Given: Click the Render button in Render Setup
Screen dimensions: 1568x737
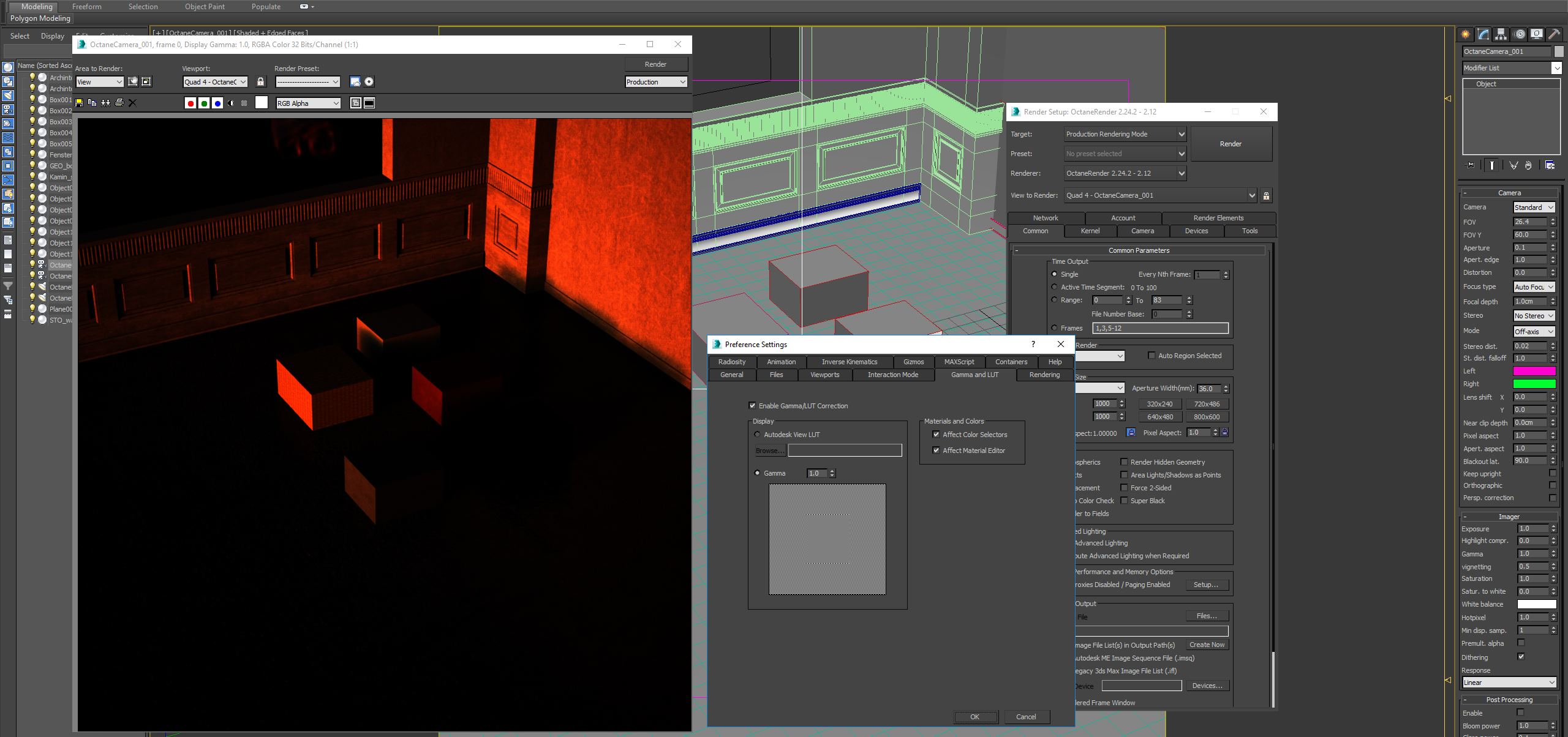Looking at the screenshot, I should 1230,144.
